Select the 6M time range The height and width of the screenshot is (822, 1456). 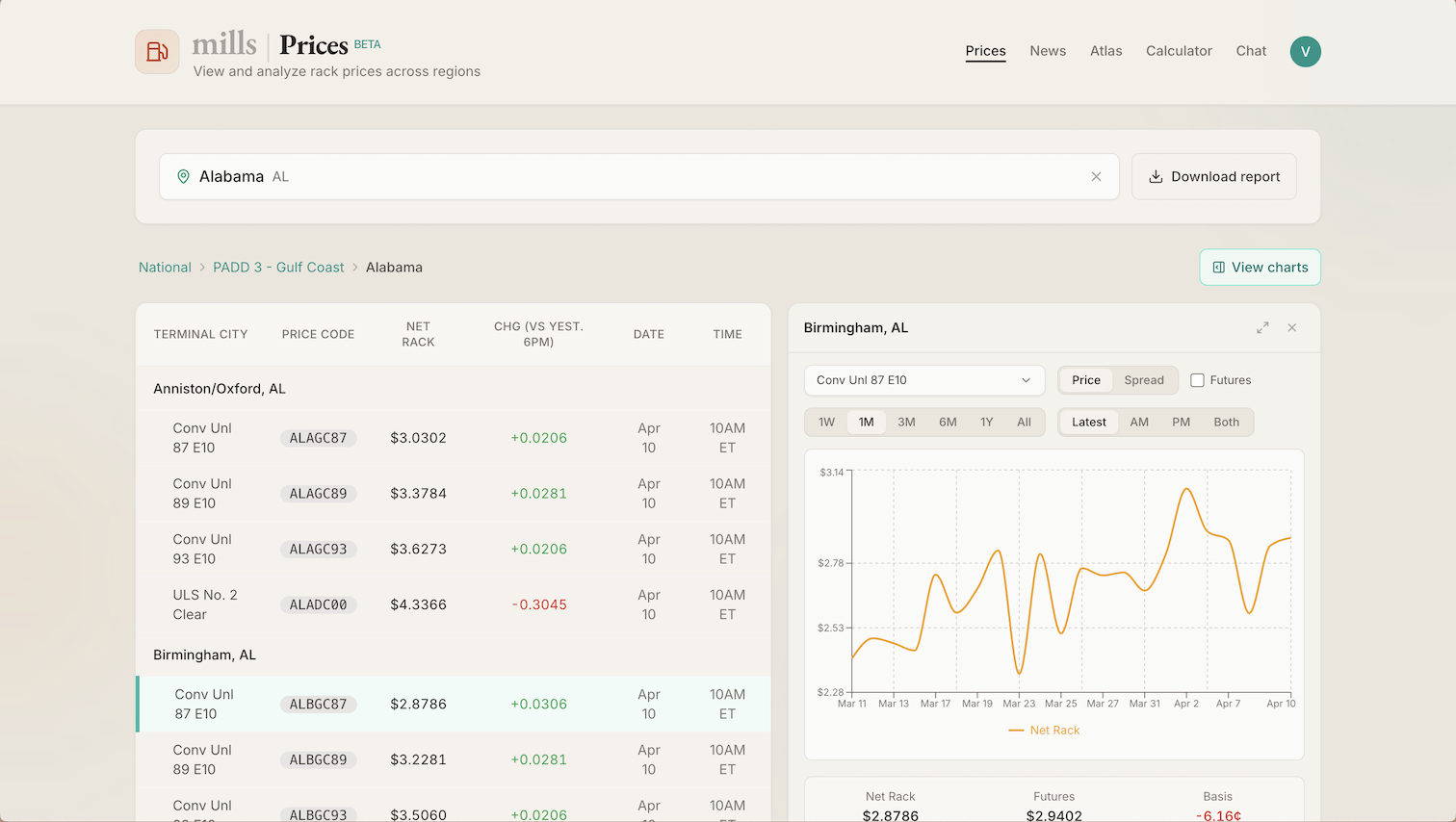pyautogui.click(x=947, y=422)
